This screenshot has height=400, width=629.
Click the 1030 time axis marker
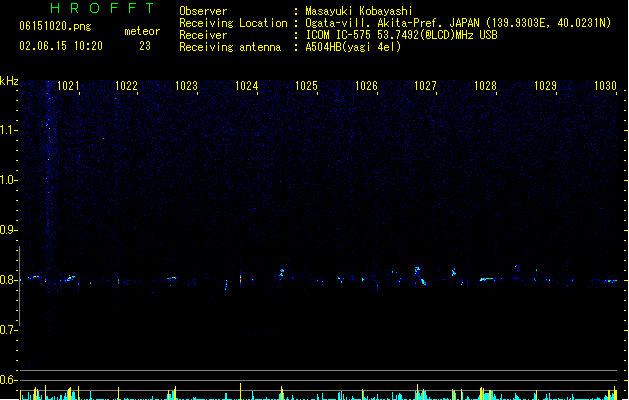605,85
